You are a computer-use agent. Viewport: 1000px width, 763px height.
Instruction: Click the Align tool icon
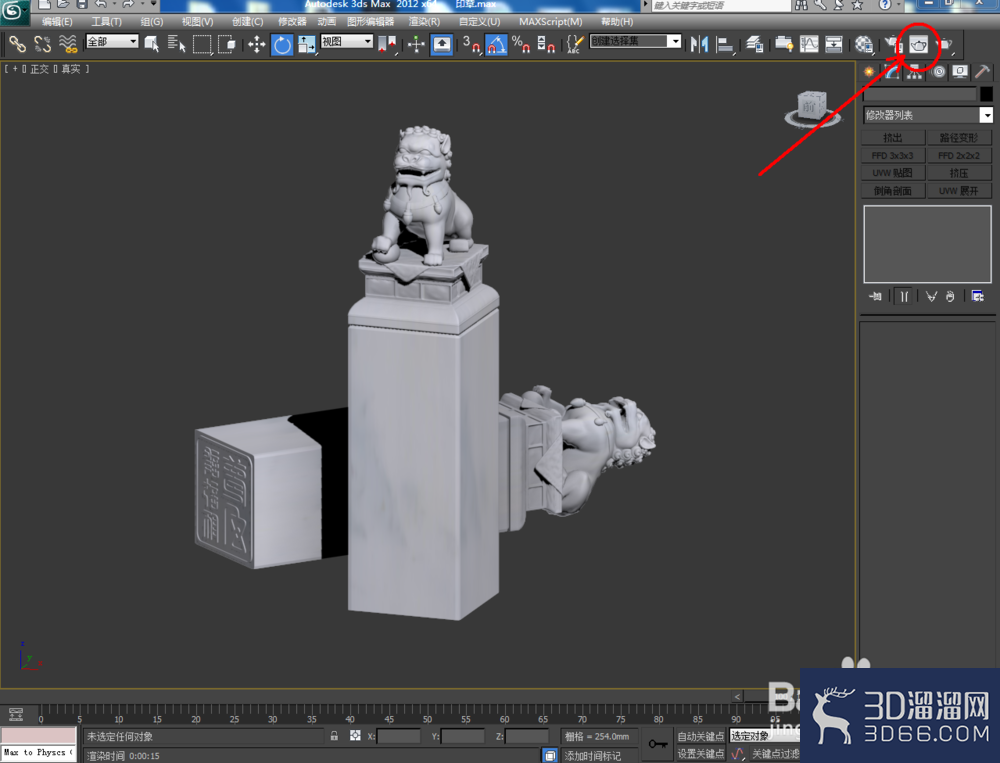click(724, 44)
